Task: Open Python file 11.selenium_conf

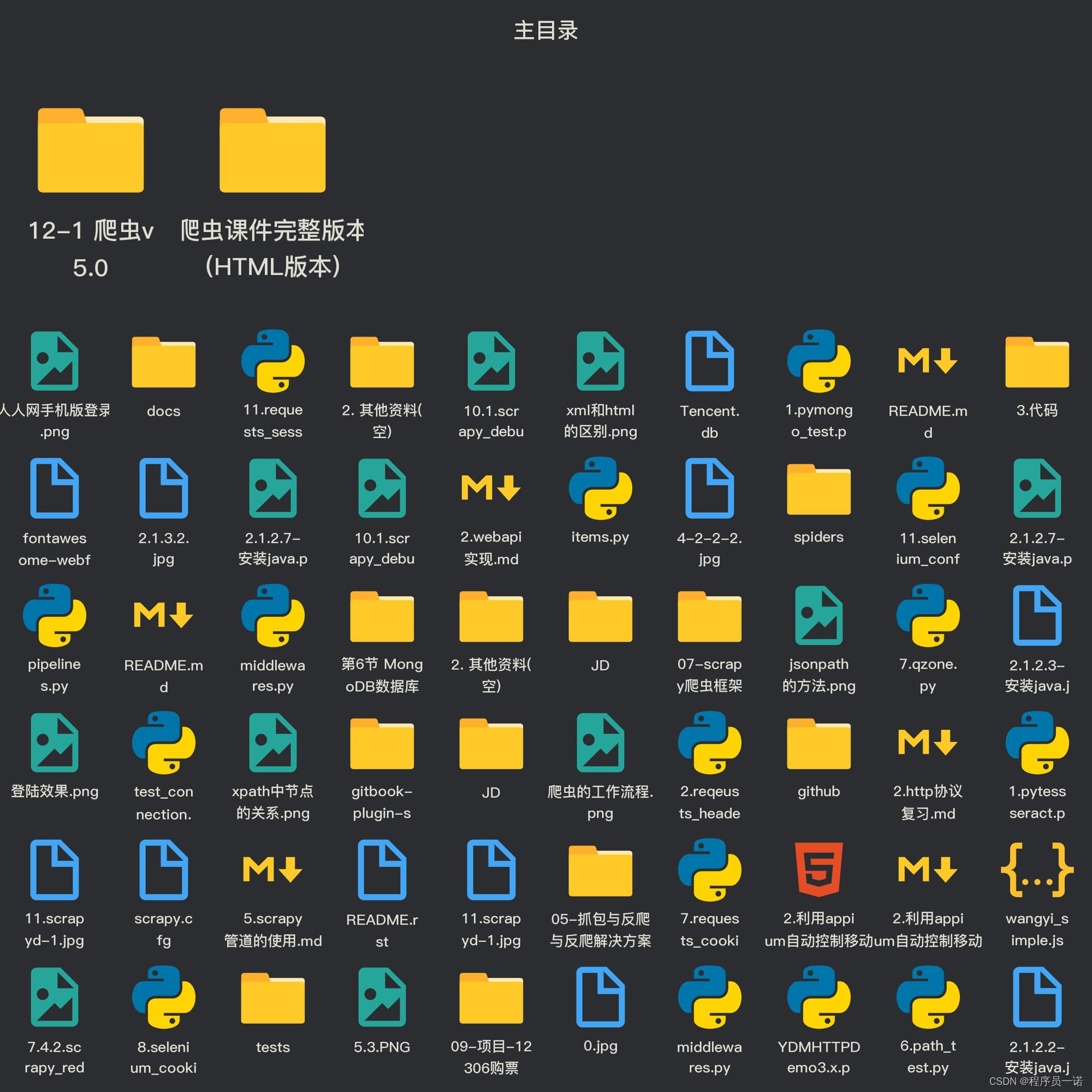Action: [x=928, y=488]
